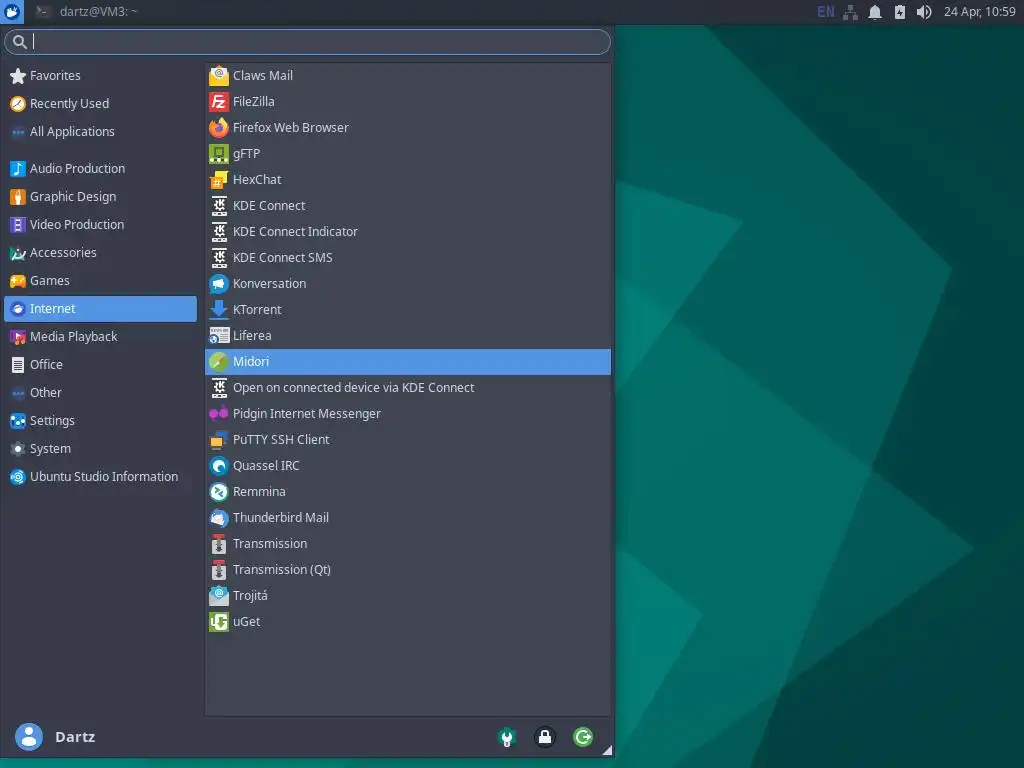Viewport: 1024px width, 768px height.
Task: Launch Remmina remote desktop
Action: point(408,492)
